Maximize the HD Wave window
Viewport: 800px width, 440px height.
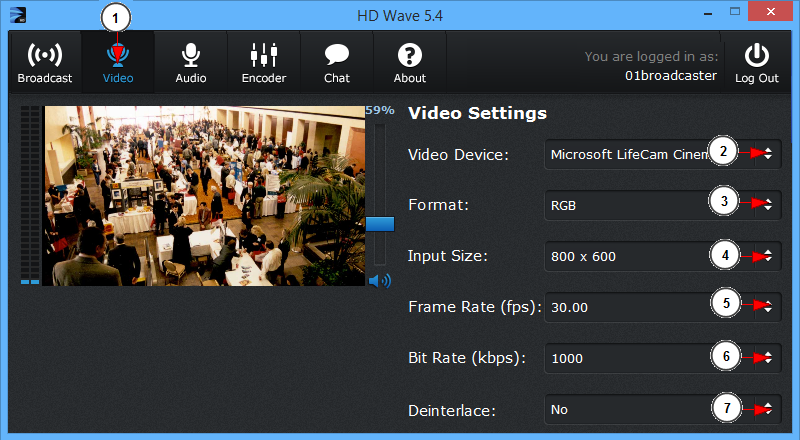tap(735, 12)
